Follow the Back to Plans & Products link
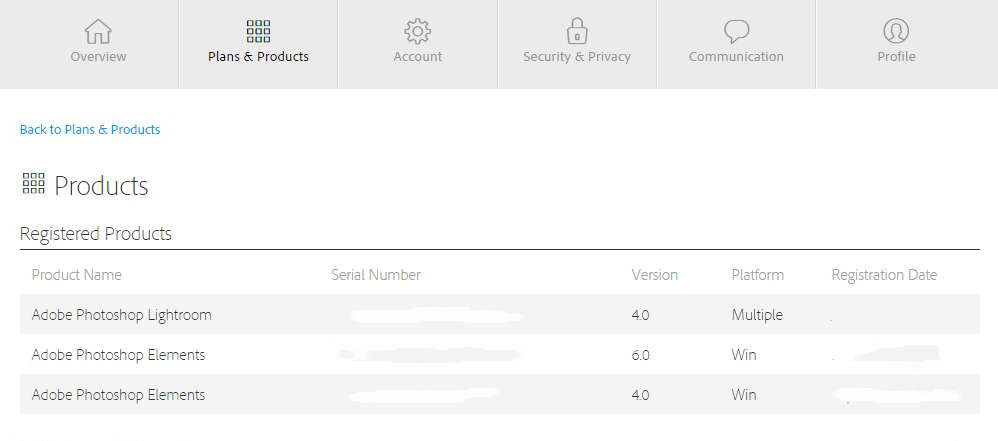Screen dimensions: 998x441 (x=90, y=130)
